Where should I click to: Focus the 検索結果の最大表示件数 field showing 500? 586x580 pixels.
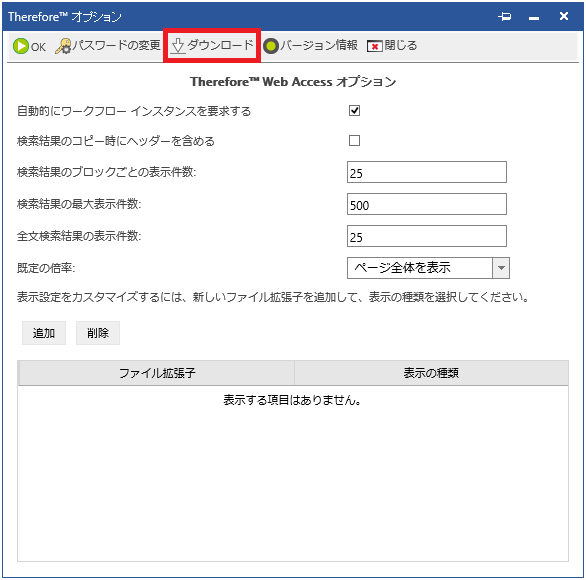tap(427, 204)
